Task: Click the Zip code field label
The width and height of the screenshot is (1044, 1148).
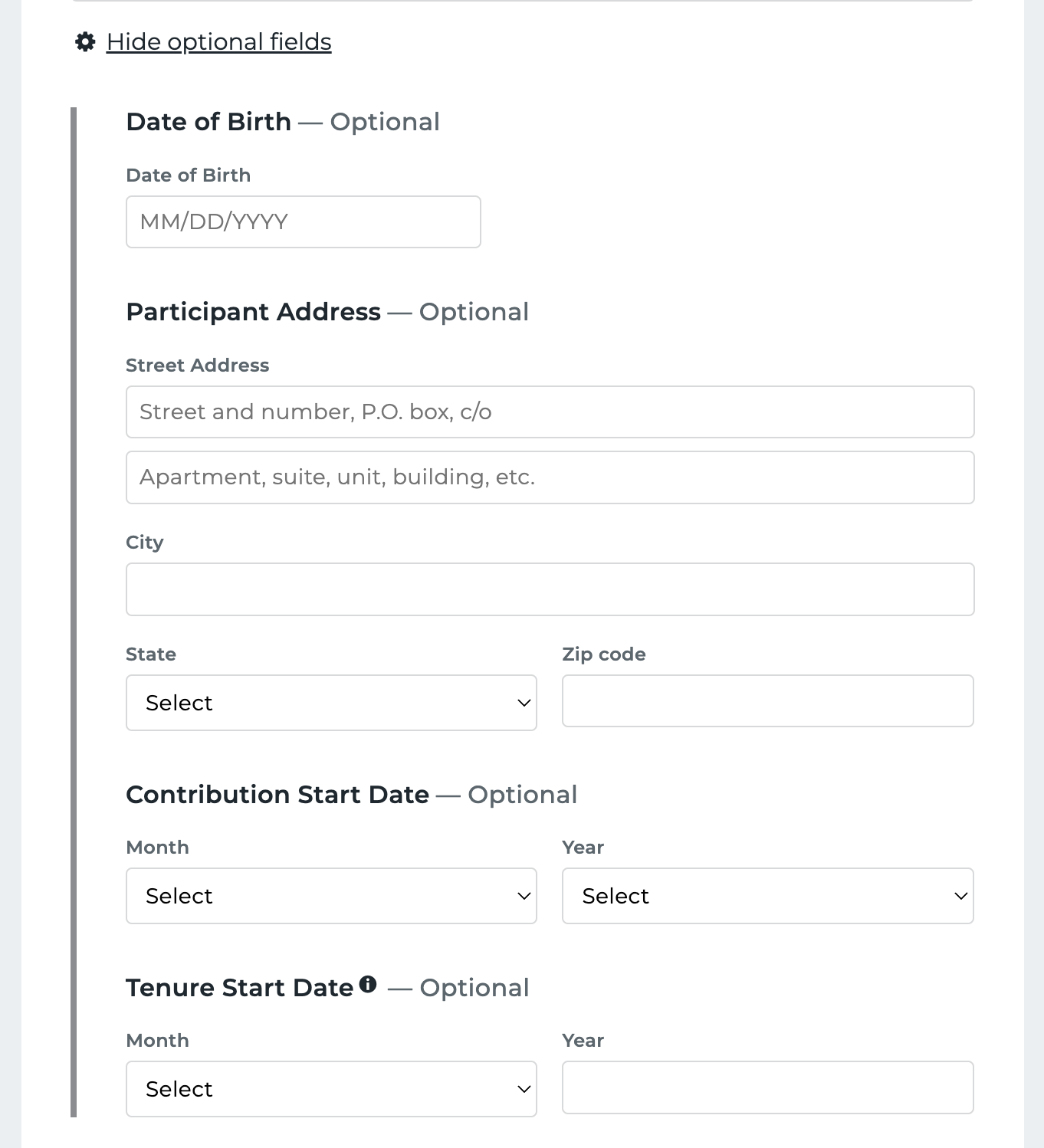Action: (x=604, y=654)
